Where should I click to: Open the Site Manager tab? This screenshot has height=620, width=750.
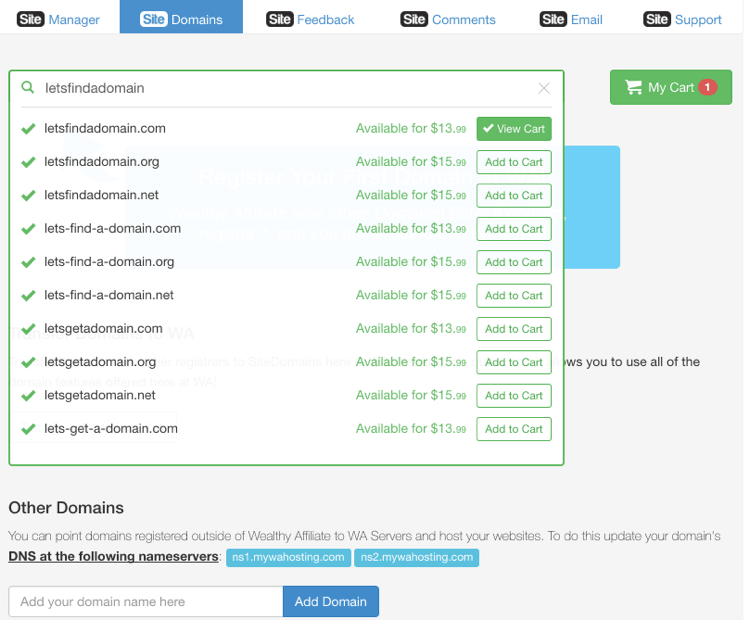58,19
